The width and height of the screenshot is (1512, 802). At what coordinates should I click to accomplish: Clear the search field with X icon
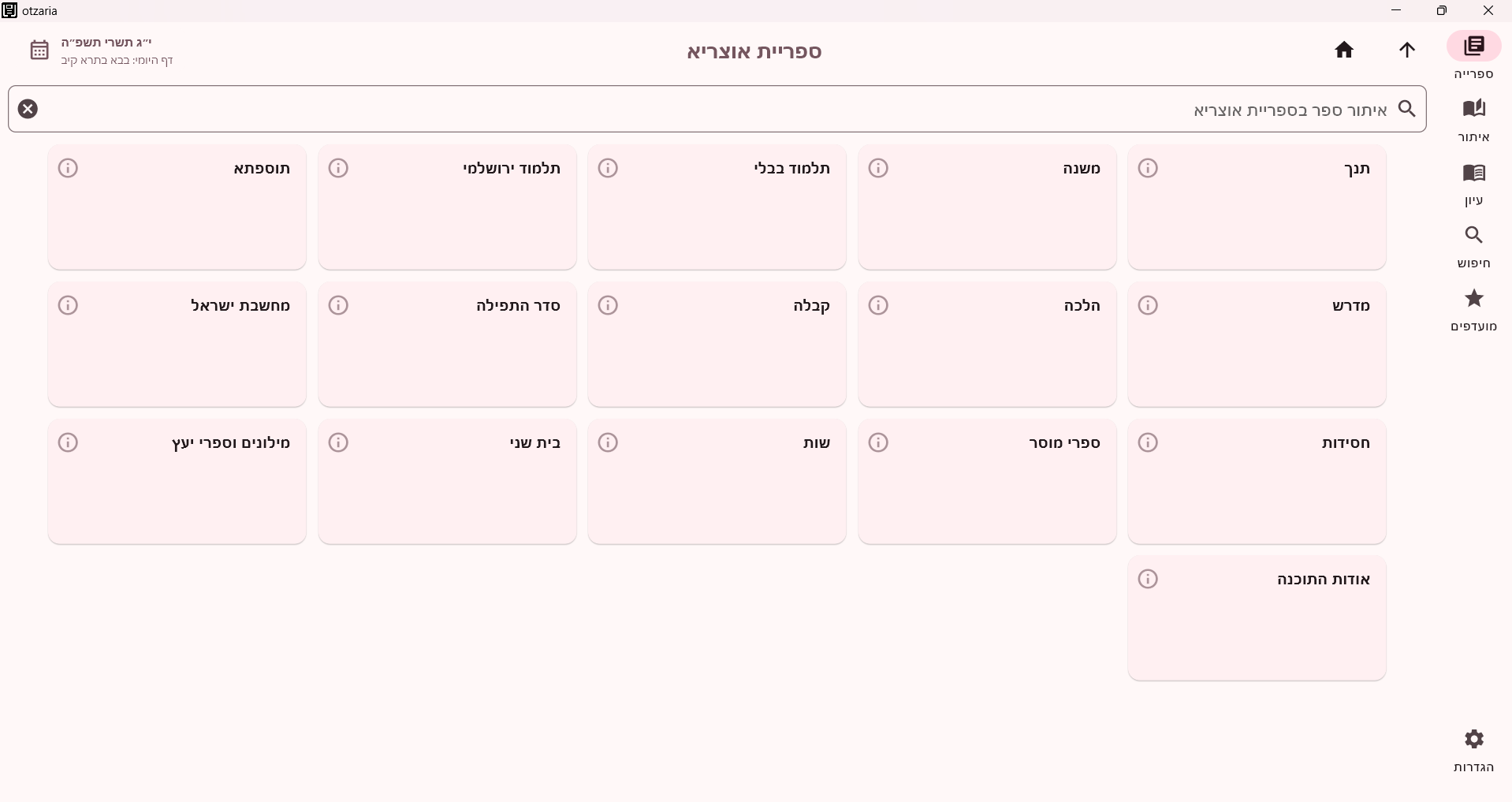tap(28, 109)
